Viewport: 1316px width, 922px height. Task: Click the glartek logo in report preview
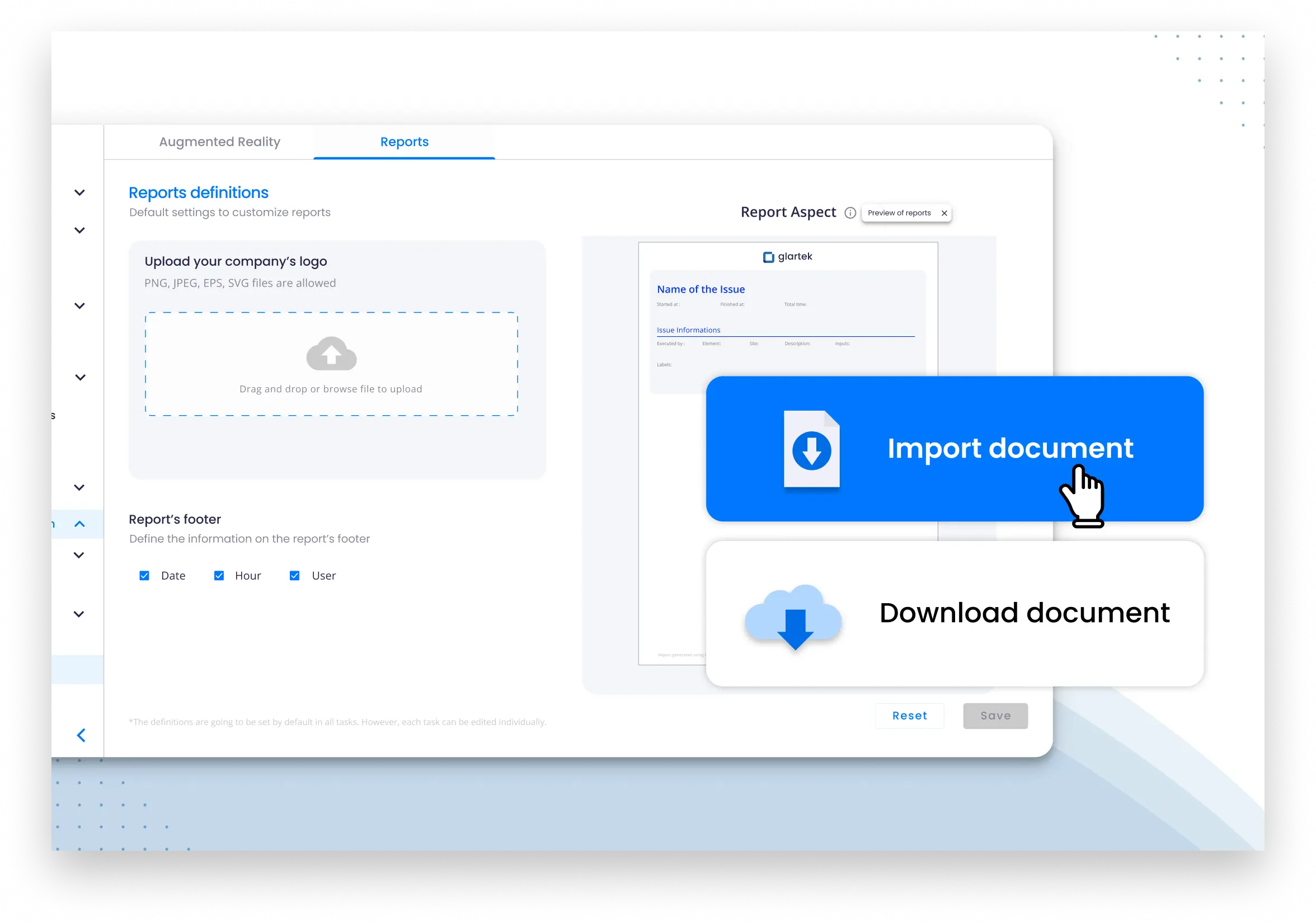coord(788,256)
